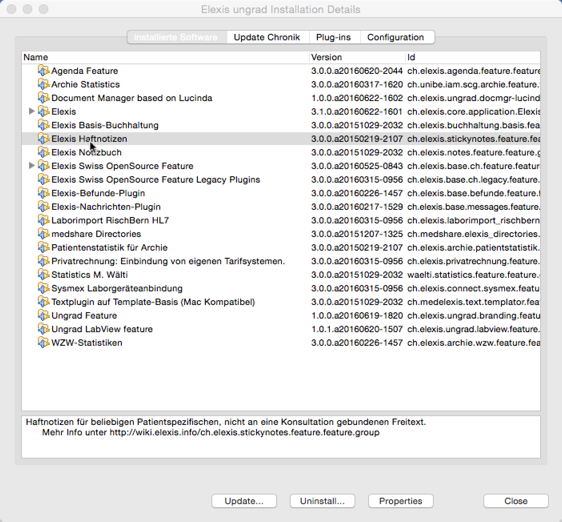
Task: Sort the list by Id column header
Action: pyautogui.click(x=473, y=57)
